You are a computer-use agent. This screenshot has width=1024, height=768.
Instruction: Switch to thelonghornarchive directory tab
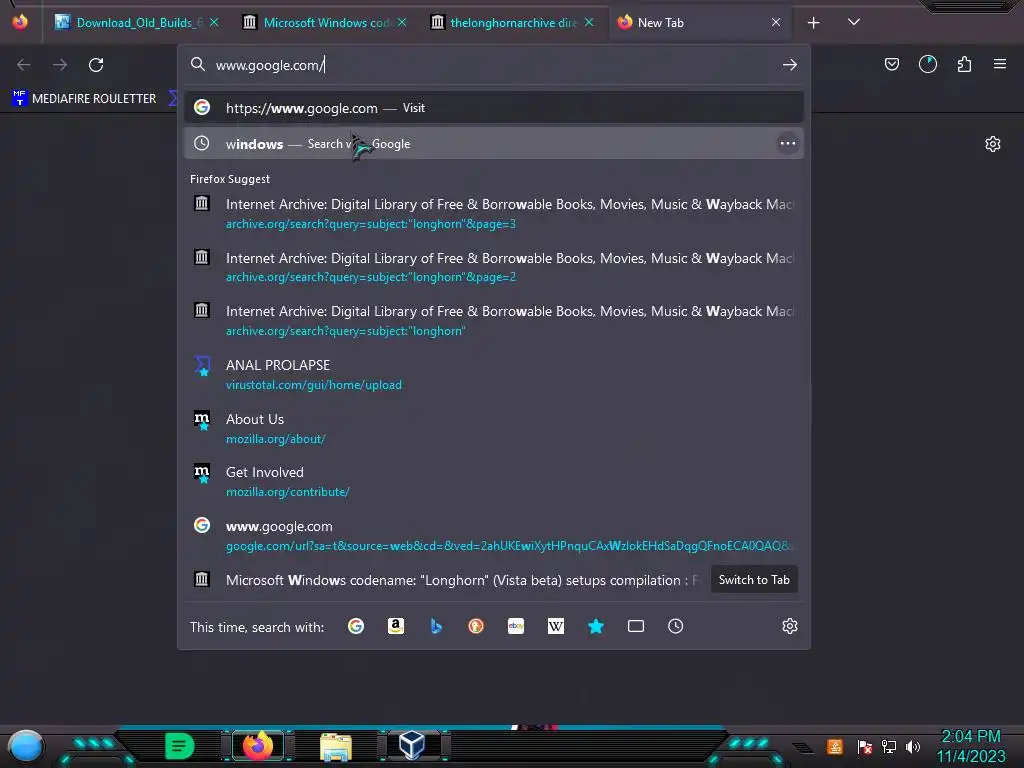513,22
